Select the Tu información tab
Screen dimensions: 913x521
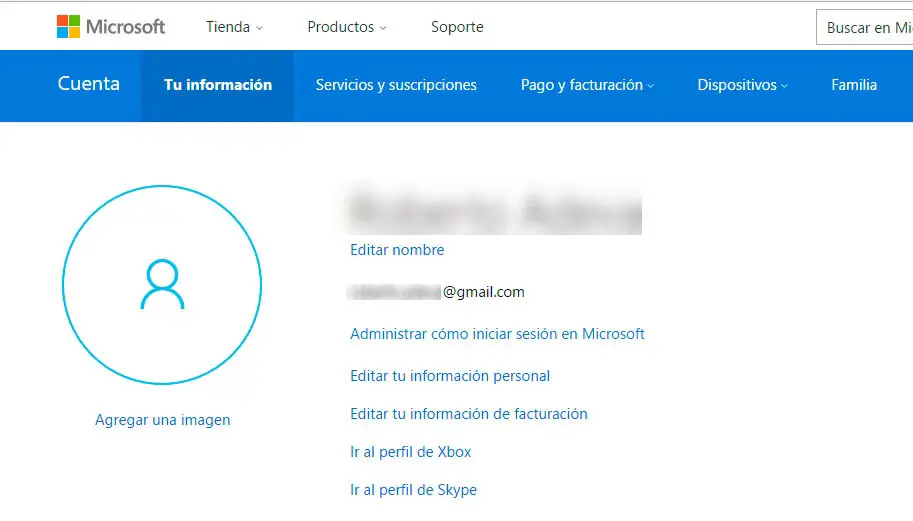[218, 86]
